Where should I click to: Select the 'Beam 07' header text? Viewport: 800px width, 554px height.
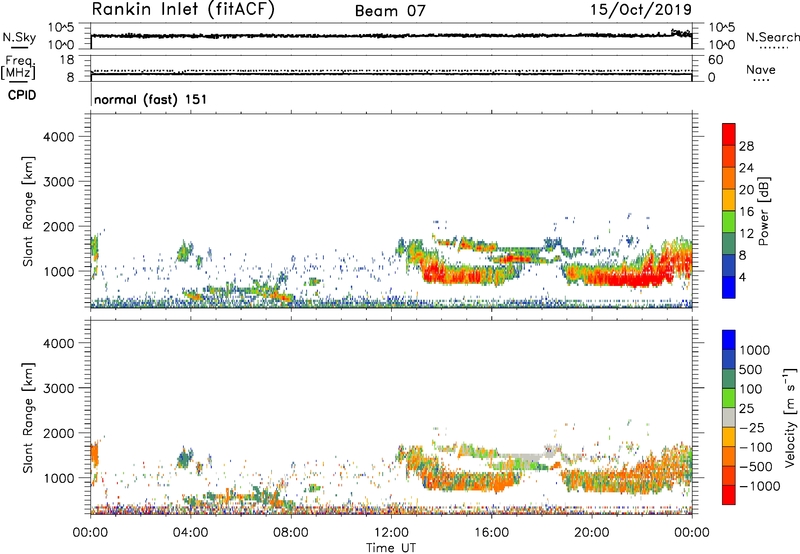pyautogui.click(x=390, y=11)
